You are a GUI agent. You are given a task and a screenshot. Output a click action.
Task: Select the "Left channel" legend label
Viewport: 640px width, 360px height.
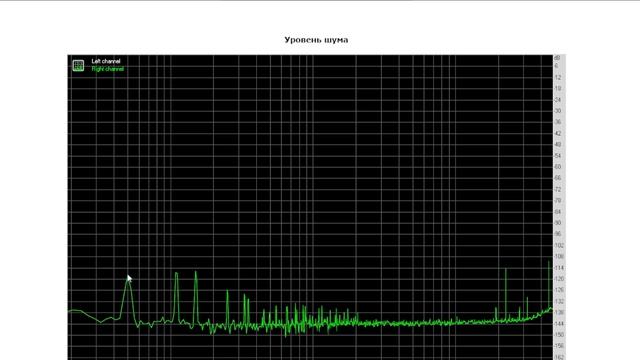click(106, 61)
